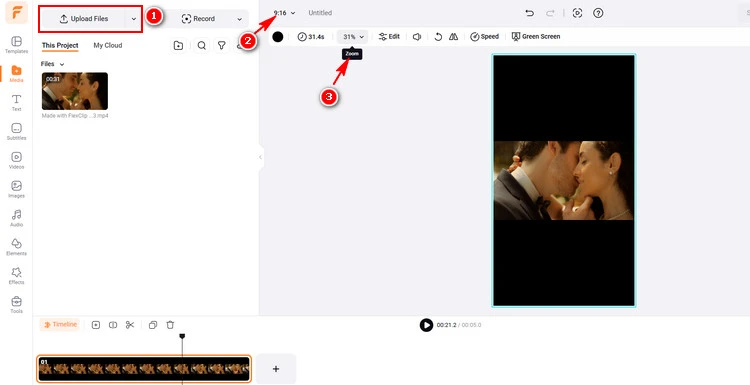
Task: Open the Media sidebar panel
Action: point(16,74)
